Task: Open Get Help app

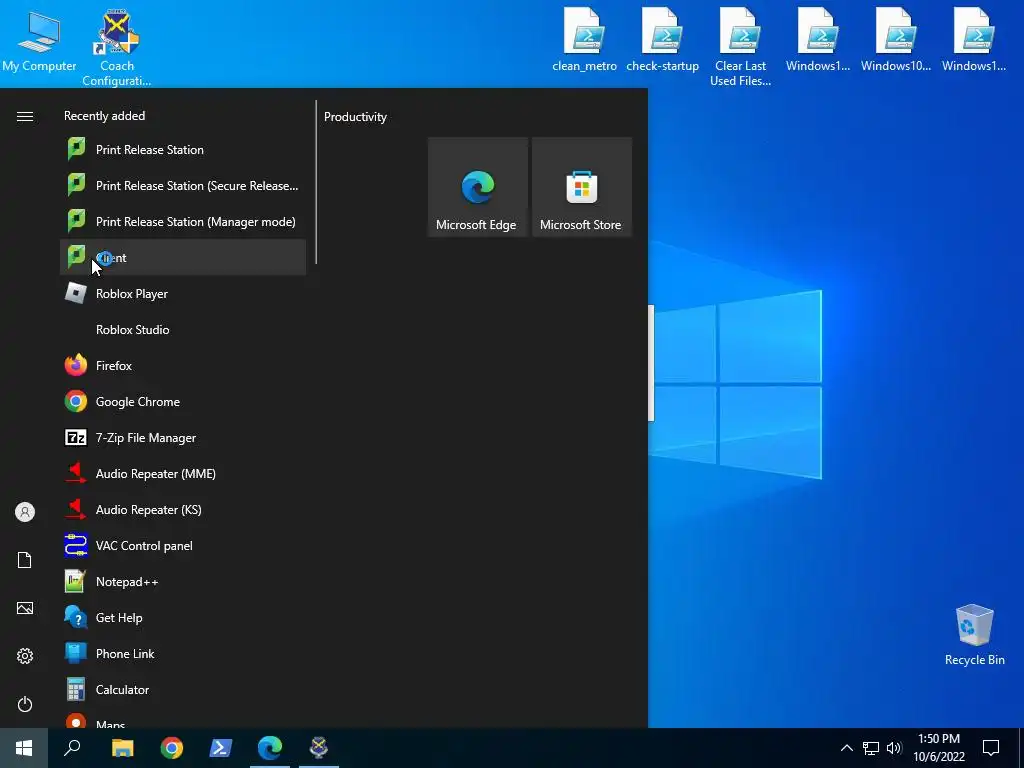Action: pos(183,616)
